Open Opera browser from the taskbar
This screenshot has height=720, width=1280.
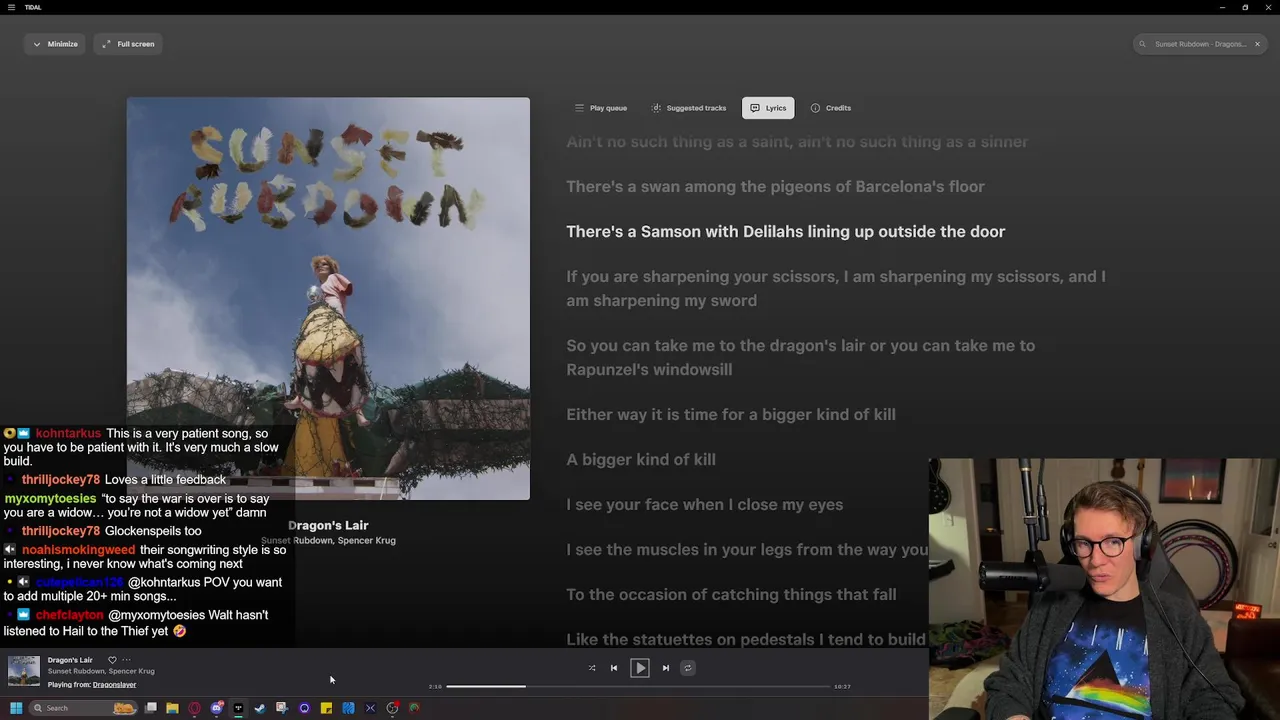point(194,708)
